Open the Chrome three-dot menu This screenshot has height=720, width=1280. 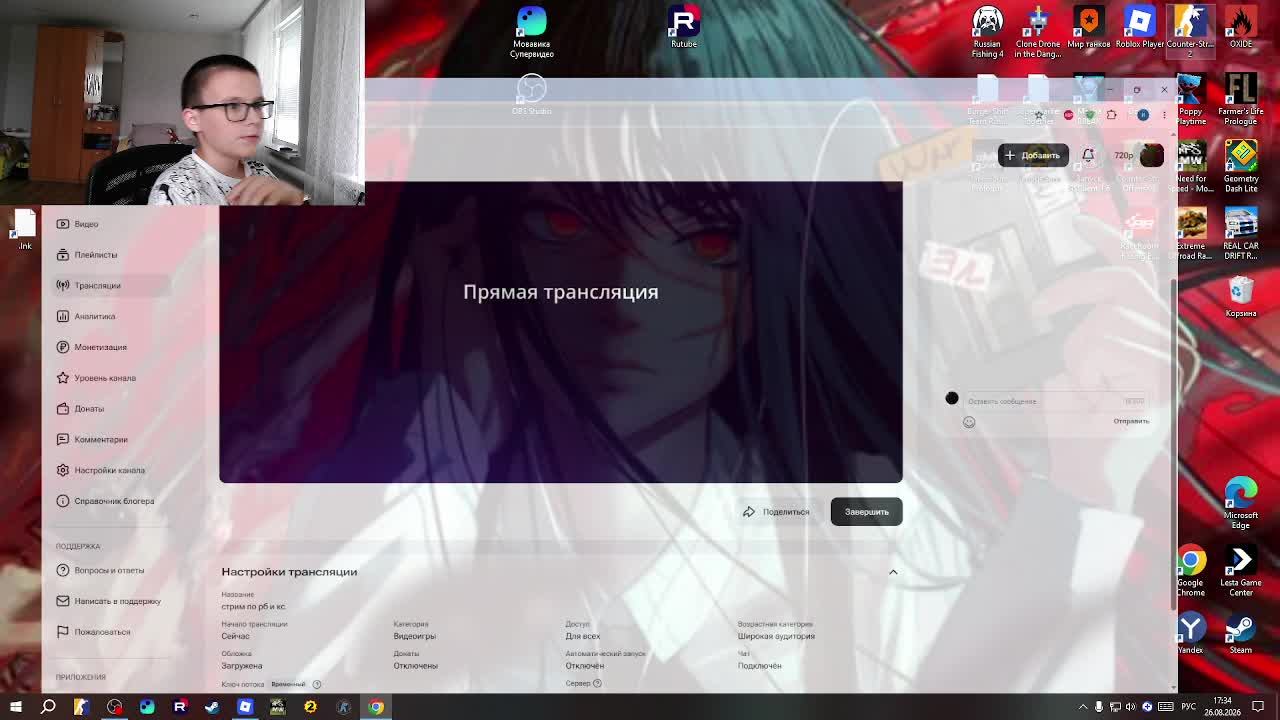coord(1164,115)
